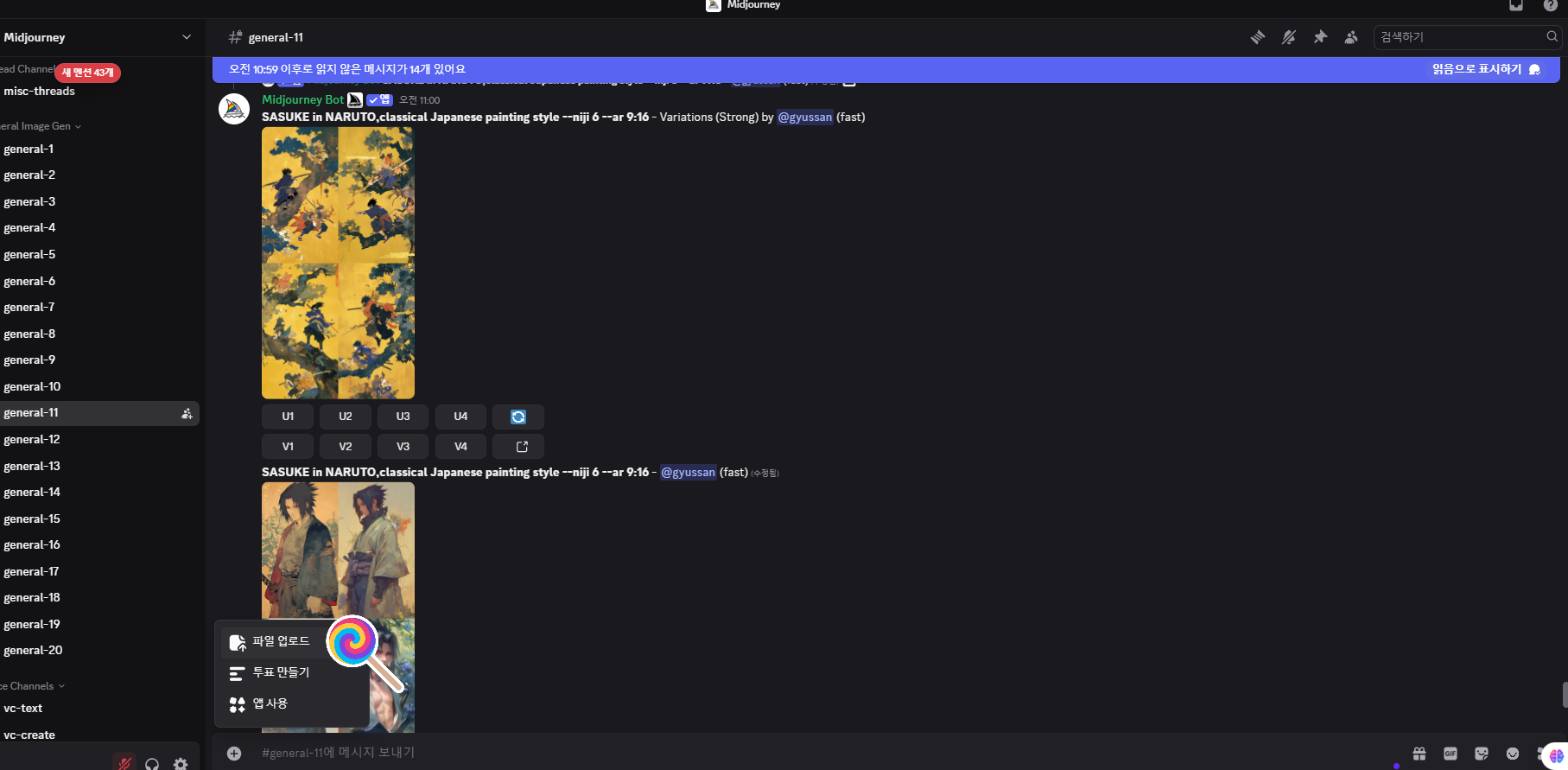Open pinned messages pin icon
Viewport: 1568px width, 770px height.
pos(1320,37)
